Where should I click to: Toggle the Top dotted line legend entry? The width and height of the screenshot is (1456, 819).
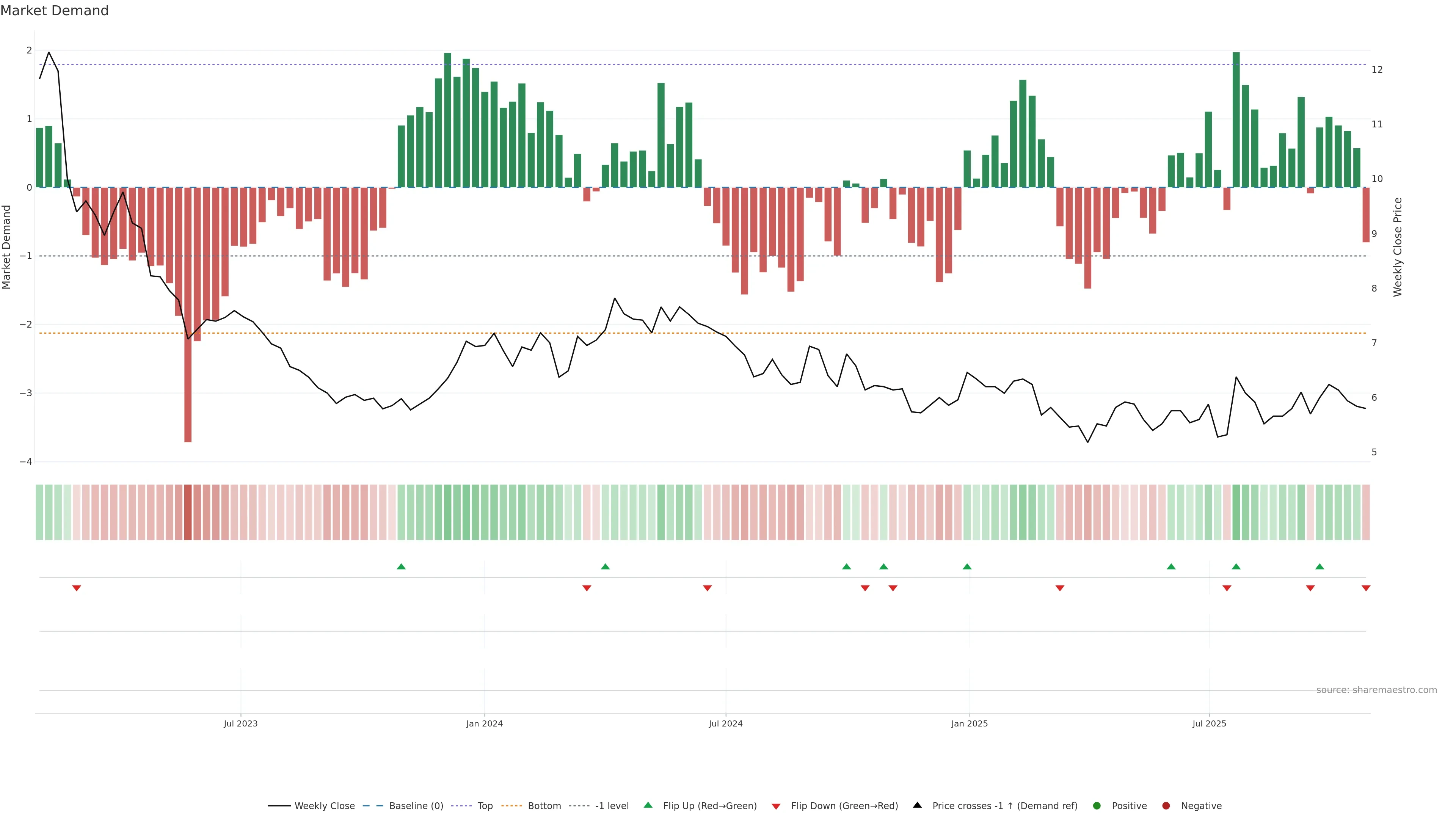[x=485, y=805]
